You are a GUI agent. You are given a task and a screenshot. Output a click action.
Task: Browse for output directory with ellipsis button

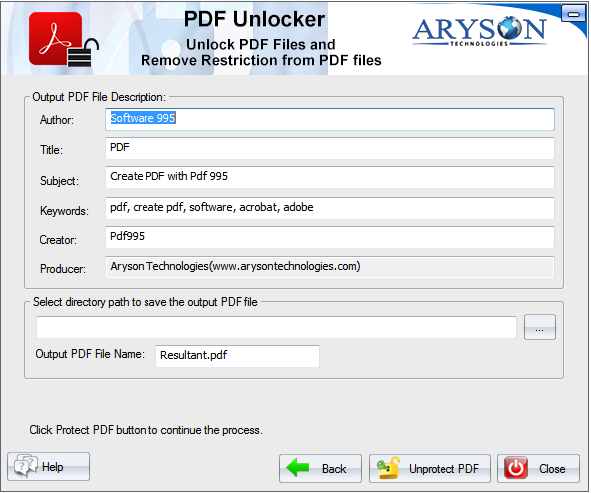click(x=539, y=327)
